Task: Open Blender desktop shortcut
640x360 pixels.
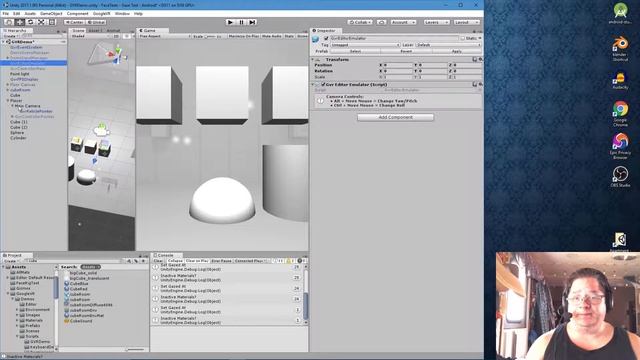Action: pos(620,49)
